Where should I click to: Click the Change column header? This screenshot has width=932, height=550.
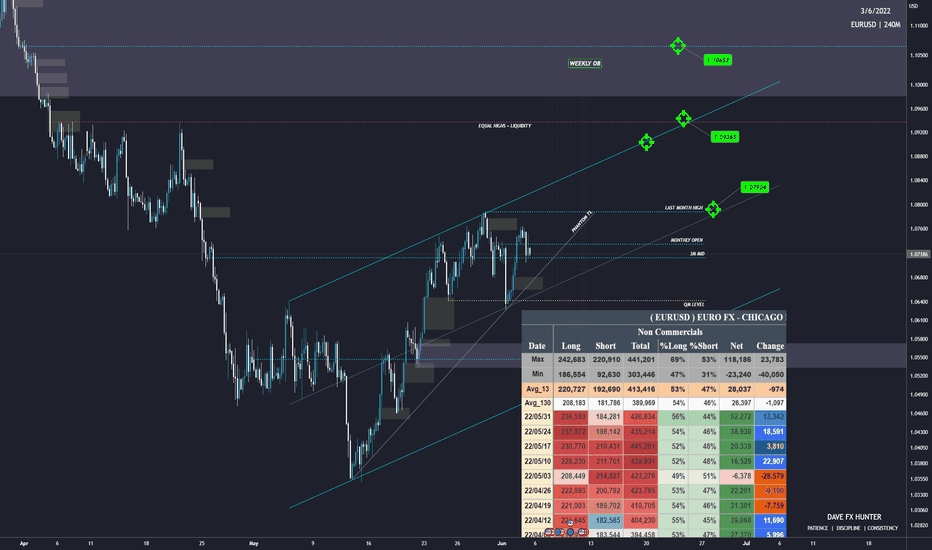pos(770,346)
